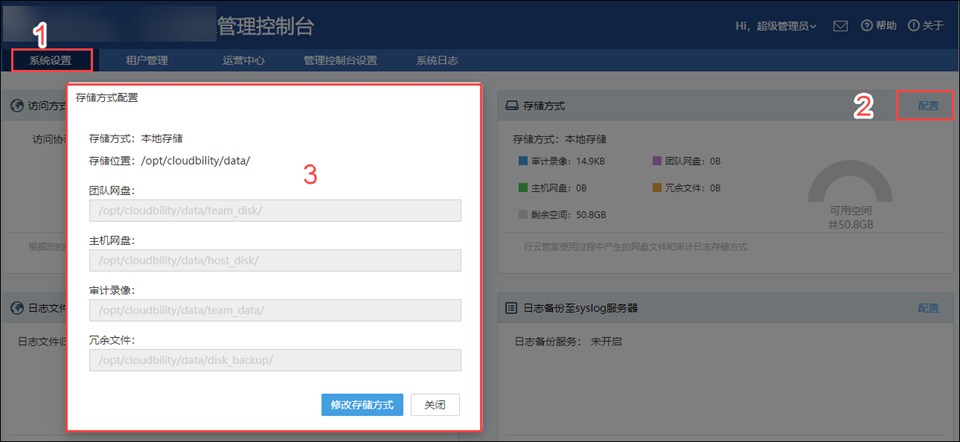
Task: Click the 关闭 button in dialog
Action: pyautogui.click(x=435, y=405)
